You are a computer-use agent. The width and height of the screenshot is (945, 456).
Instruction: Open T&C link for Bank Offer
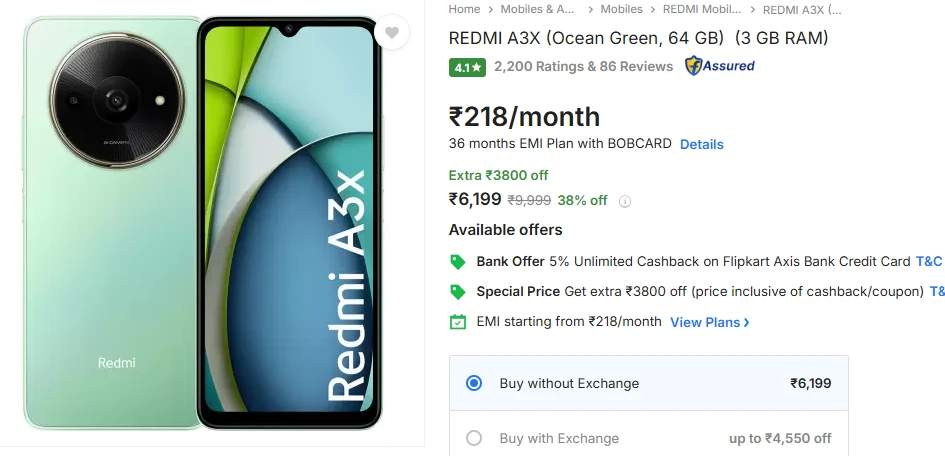coord(928,261)
